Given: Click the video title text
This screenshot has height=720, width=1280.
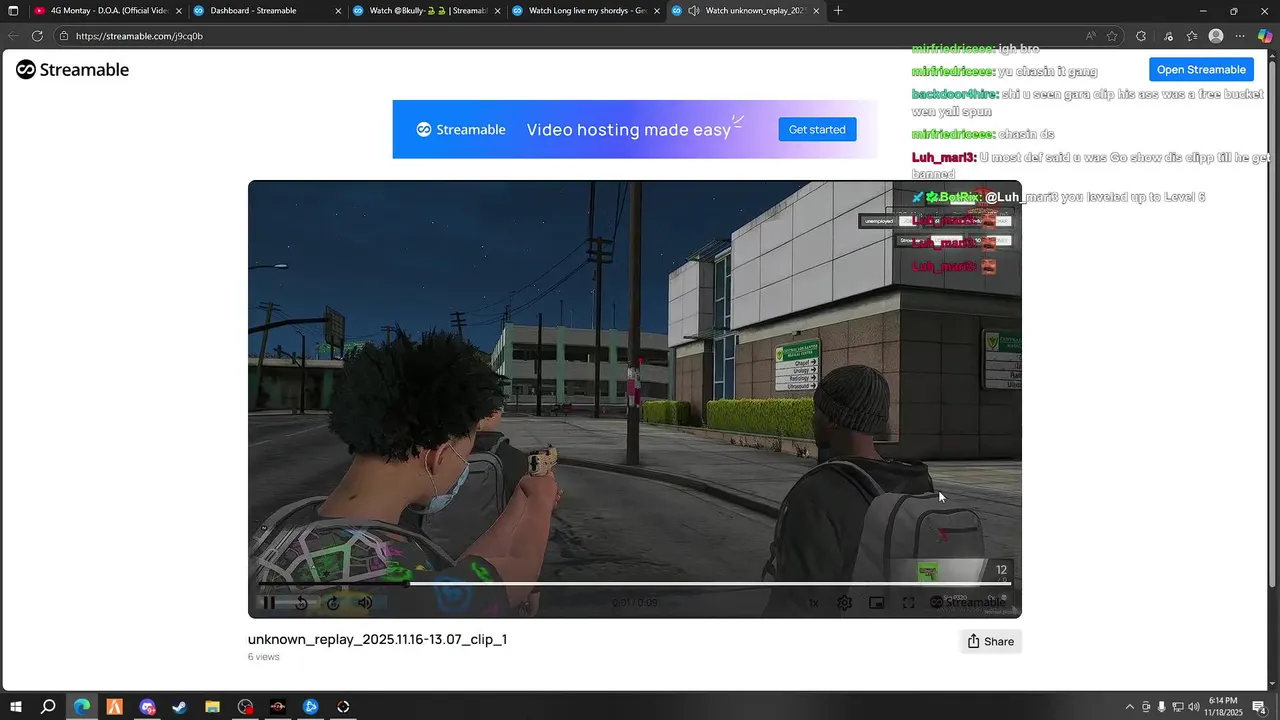Looking at the screenshot, I should coord(377,639).
